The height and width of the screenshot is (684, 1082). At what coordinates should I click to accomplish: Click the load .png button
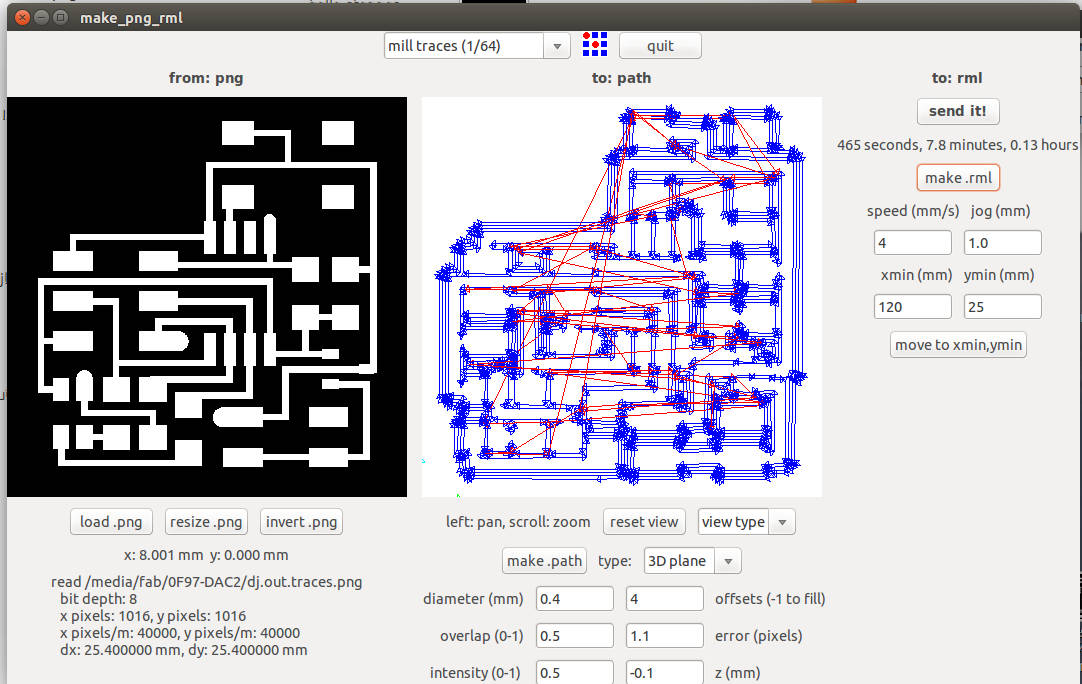(x=110, y=522)
